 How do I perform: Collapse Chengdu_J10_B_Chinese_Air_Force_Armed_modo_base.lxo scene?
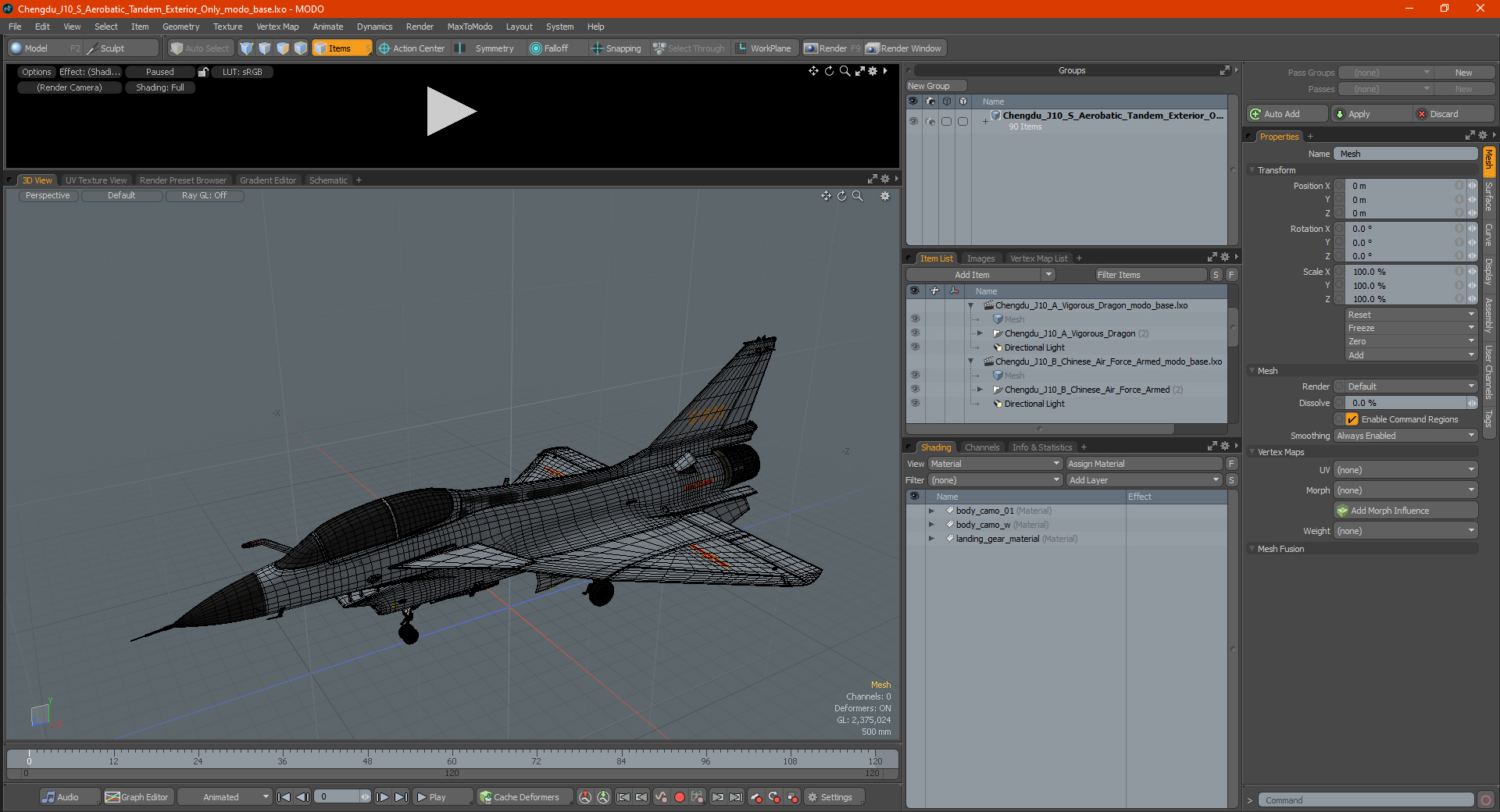tap(971, 361)
